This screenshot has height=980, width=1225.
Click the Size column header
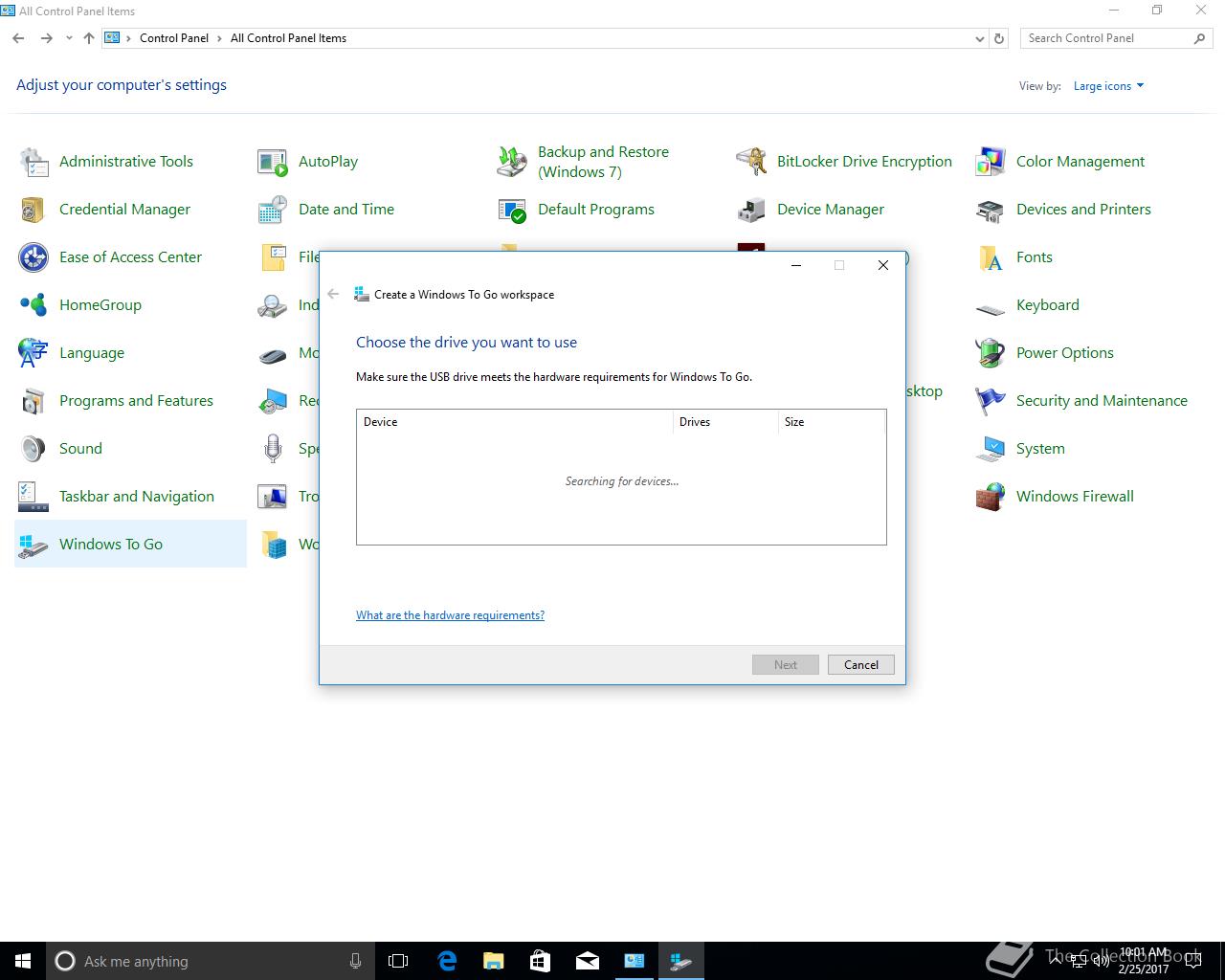click(x=832, y=422)
